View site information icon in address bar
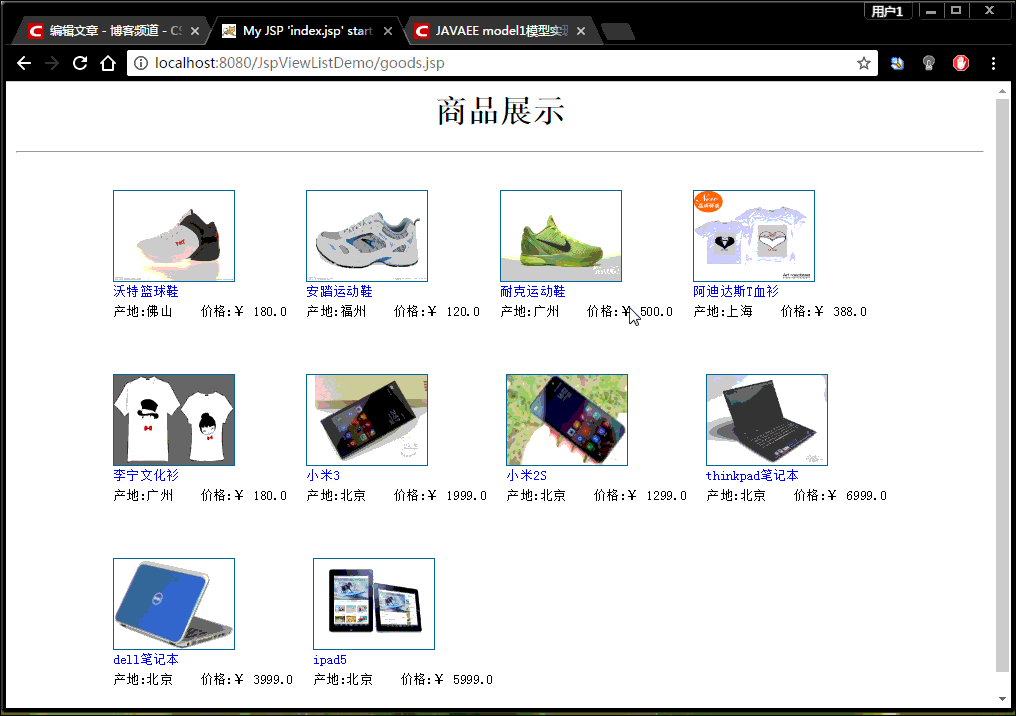Image resolution: width=1016 pixels, height=716 pixels. (141, 63)
